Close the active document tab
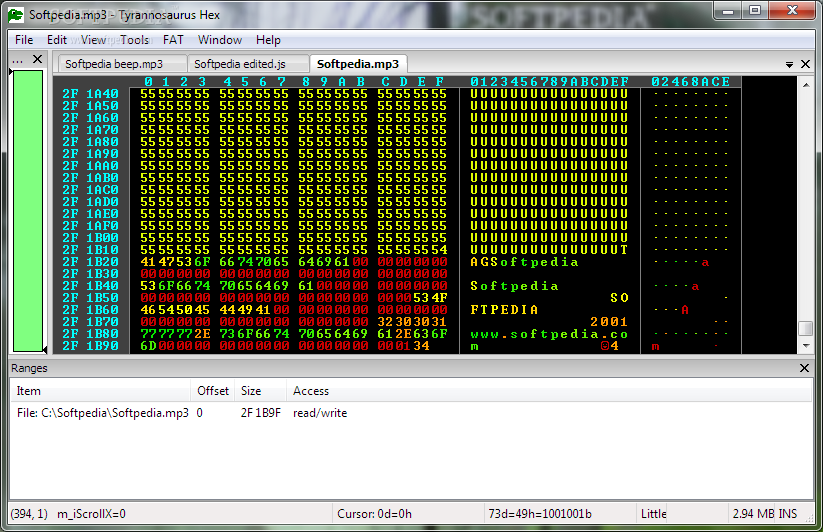The height and width of the screenshot is (532, 823). (806, 64)
